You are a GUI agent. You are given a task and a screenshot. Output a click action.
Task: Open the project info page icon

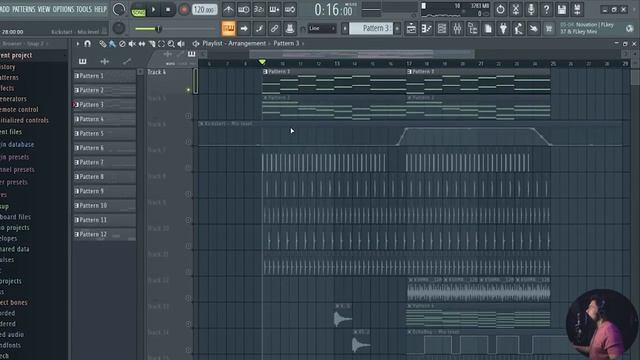(x=488, y=29)
